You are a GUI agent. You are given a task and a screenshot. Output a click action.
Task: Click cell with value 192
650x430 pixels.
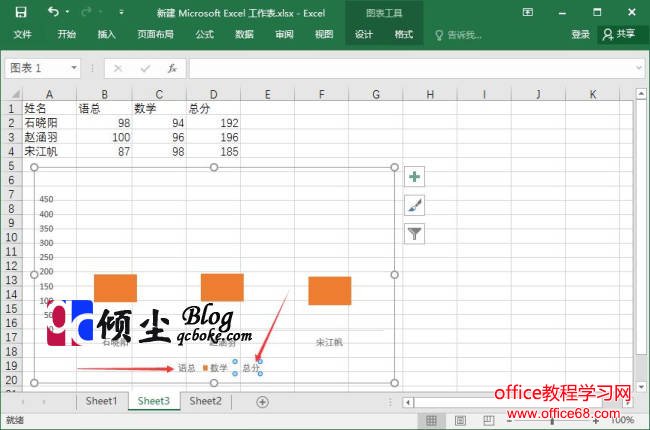click(213, 123)
